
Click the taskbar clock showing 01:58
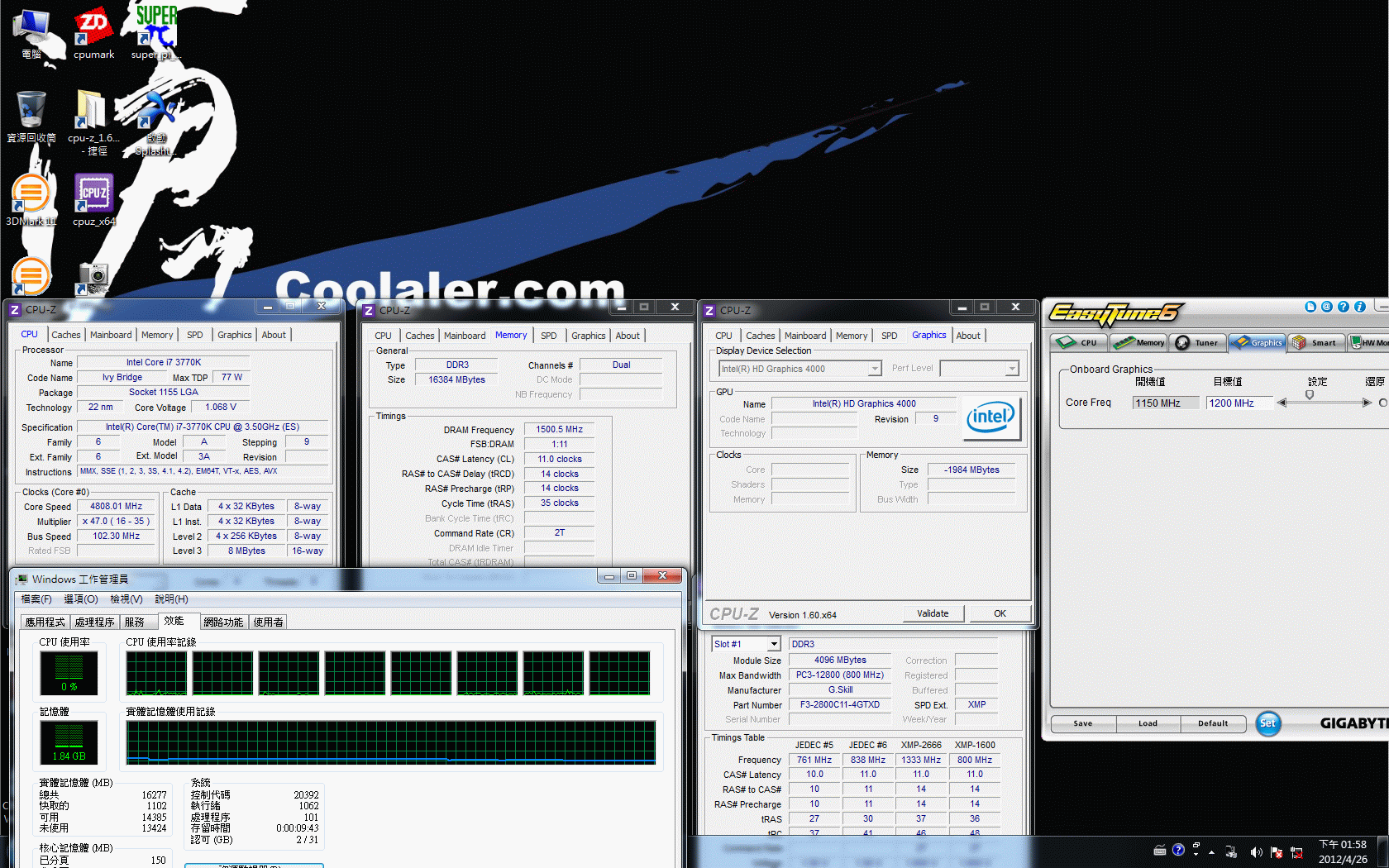click(1343, 852)
